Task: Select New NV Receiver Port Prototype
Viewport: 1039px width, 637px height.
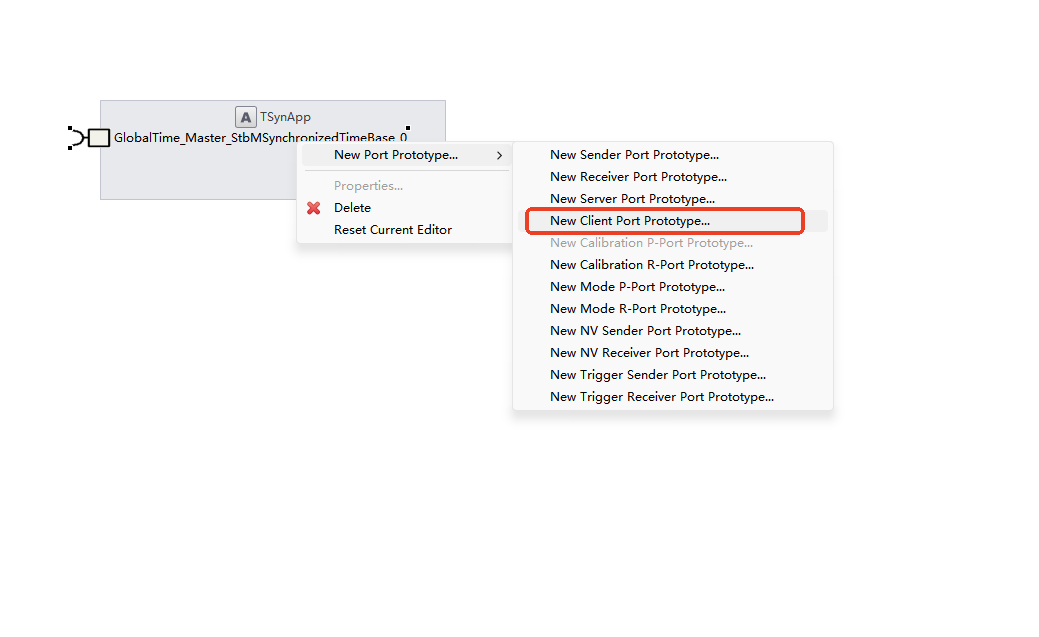Action: (649, 353)
